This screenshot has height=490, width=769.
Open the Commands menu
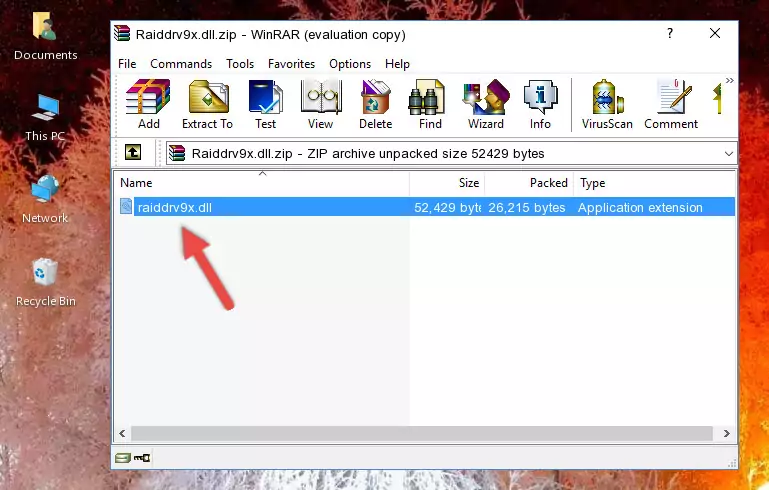click(181, 64)
